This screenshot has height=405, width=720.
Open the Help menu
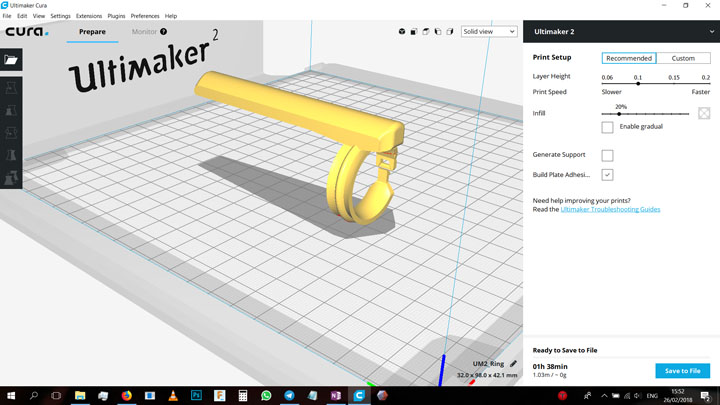click(x=171, y=16)
